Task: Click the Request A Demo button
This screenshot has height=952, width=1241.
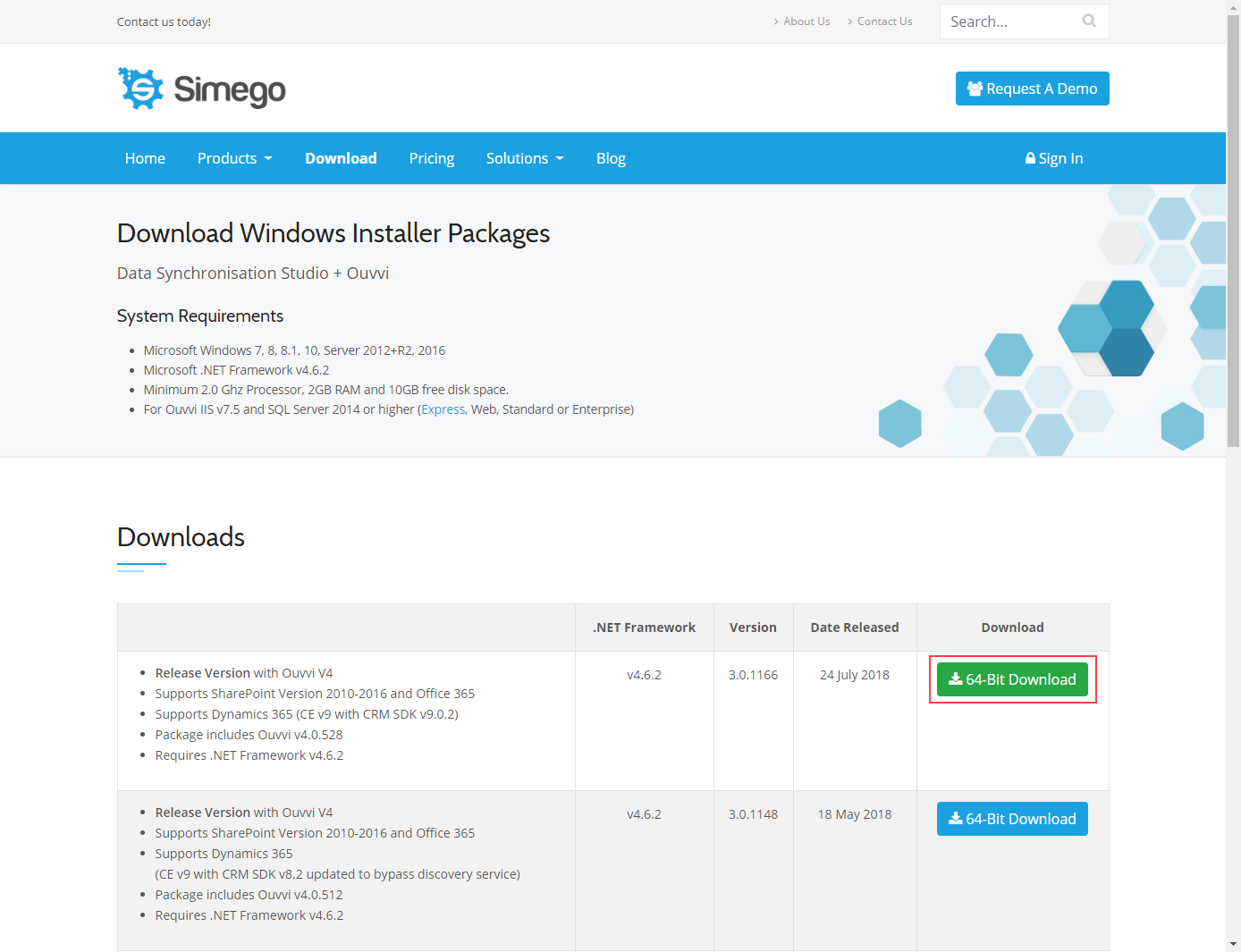Action: click(1032, 88)
